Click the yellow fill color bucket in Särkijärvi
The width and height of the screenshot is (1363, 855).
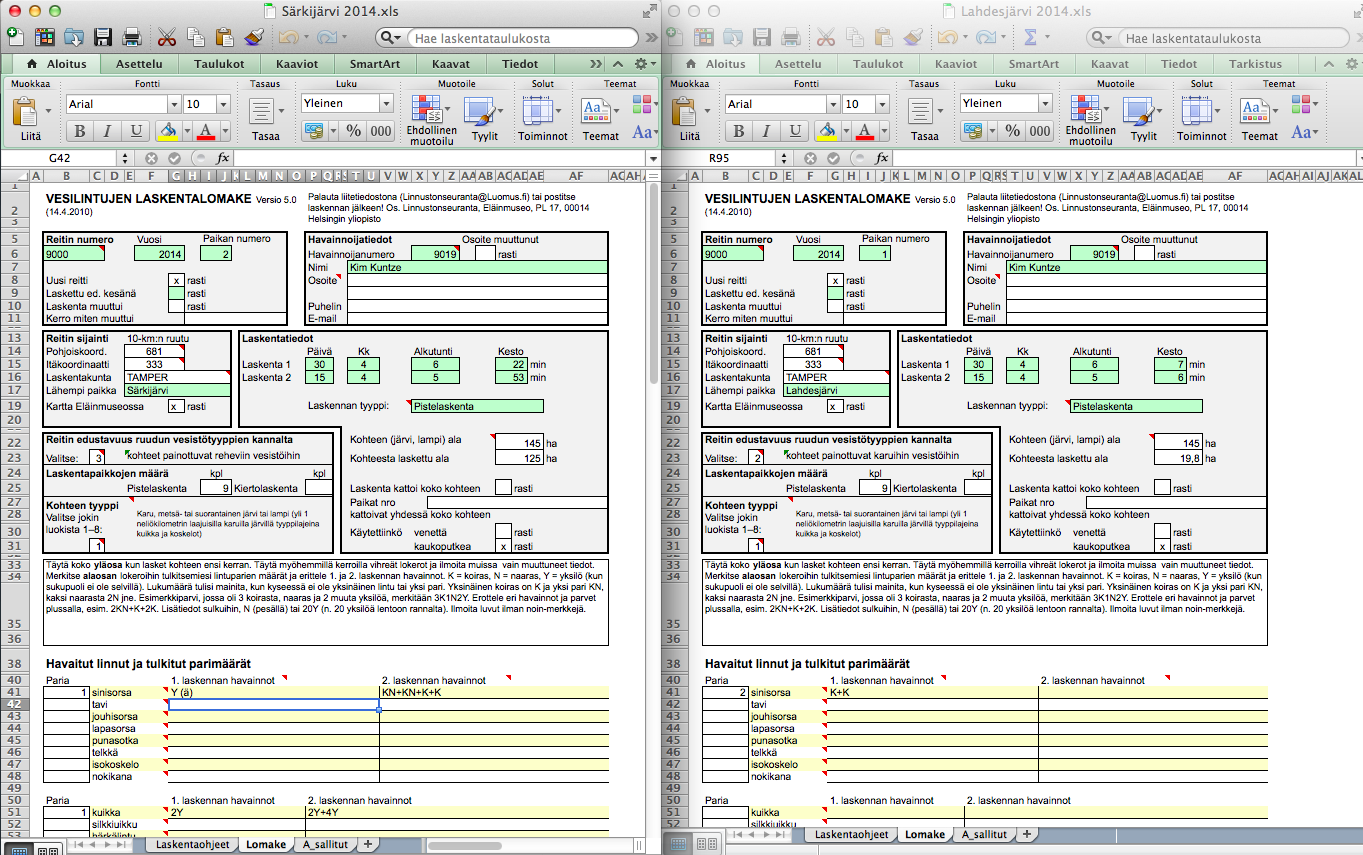(x=168, y=131)
